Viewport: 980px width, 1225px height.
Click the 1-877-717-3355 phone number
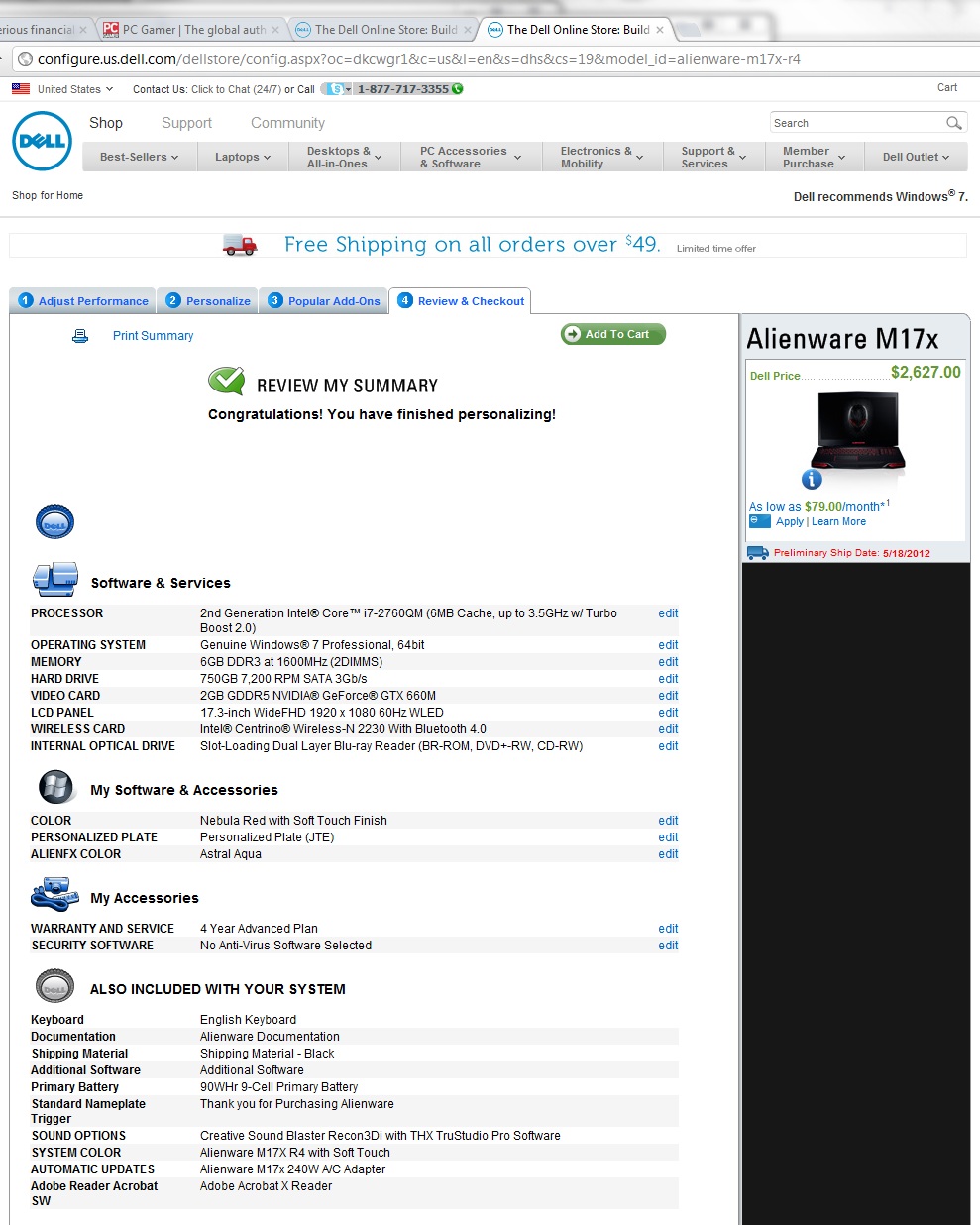(403, 89)
